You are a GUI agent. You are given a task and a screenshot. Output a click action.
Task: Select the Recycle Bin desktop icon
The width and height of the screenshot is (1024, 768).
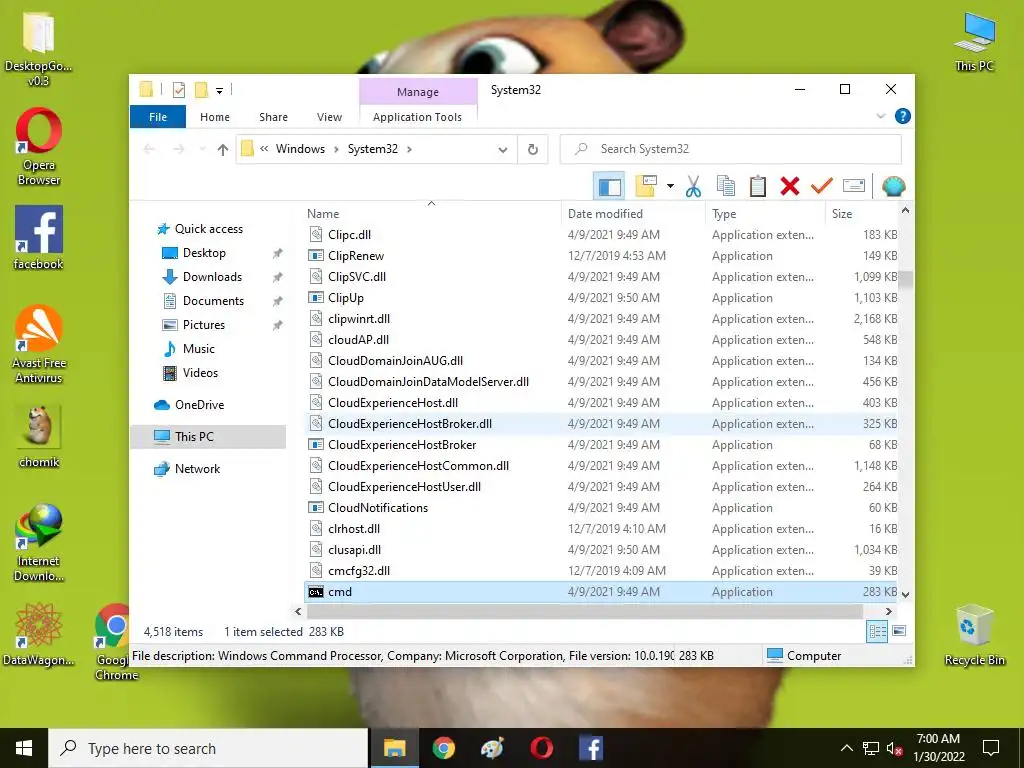tap(975, 635)
